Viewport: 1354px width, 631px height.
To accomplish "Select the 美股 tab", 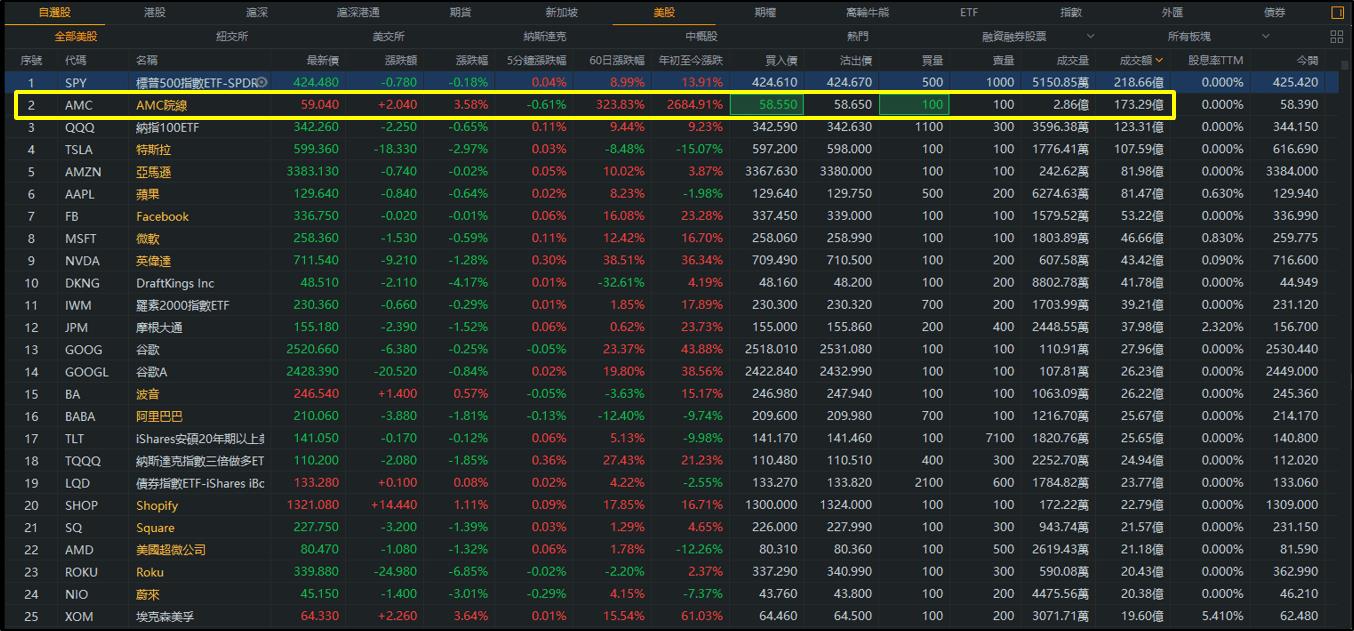I will tap(664, 13).
